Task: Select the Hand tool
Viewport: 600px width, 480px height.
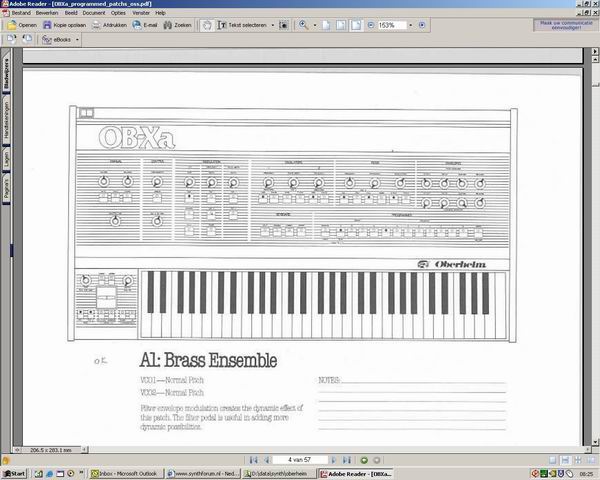Action: 207,25
